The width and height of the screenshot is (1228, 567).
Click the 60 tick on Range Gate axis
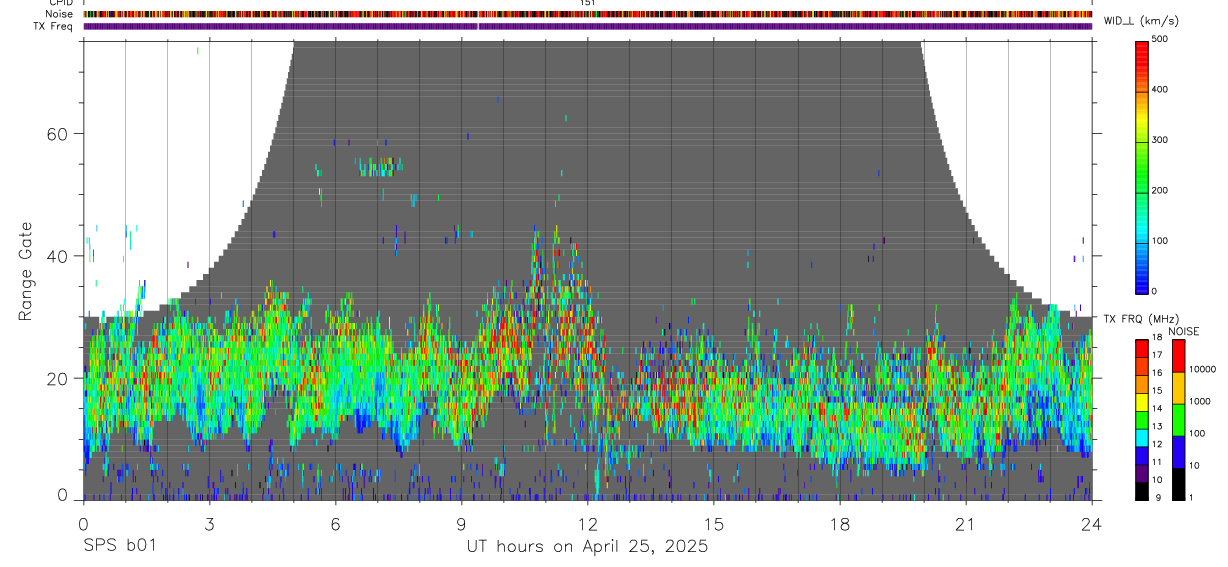[x=58, y=134]
